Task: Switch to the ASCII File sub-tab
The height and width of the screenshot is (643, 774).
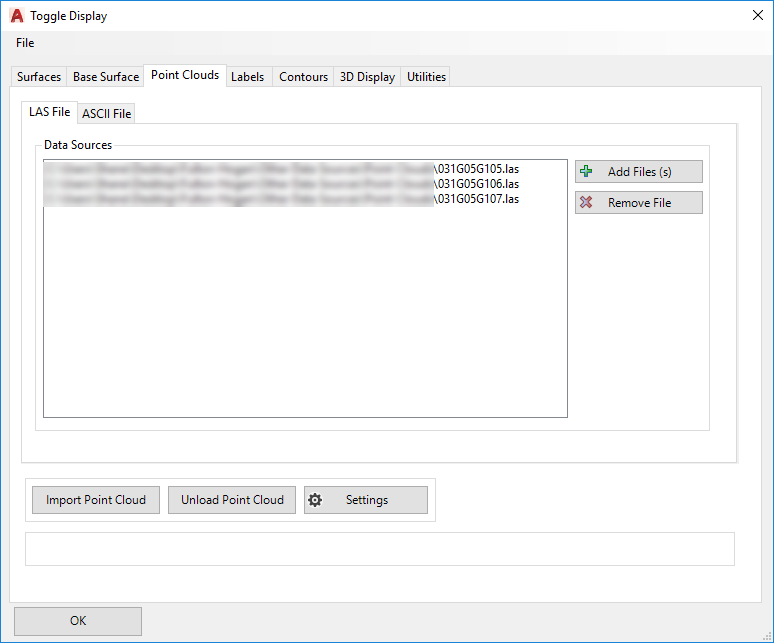Action: pyautogui.click(x=107, y=114)
